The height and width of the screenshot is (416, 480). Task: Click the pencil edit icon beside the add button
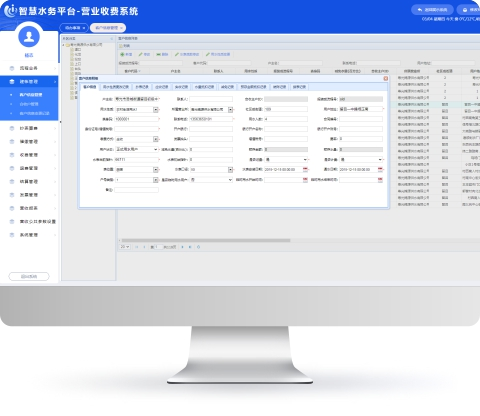click(x=140, y=54)
